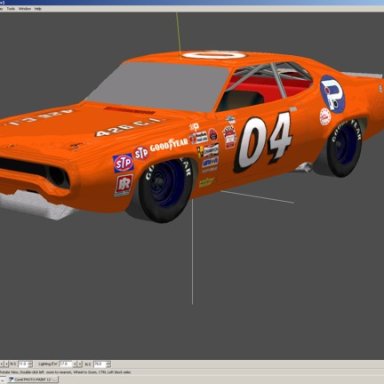Open the Tools menu
The width and height of the screenshot is (384, 384).
click(11, 9)
